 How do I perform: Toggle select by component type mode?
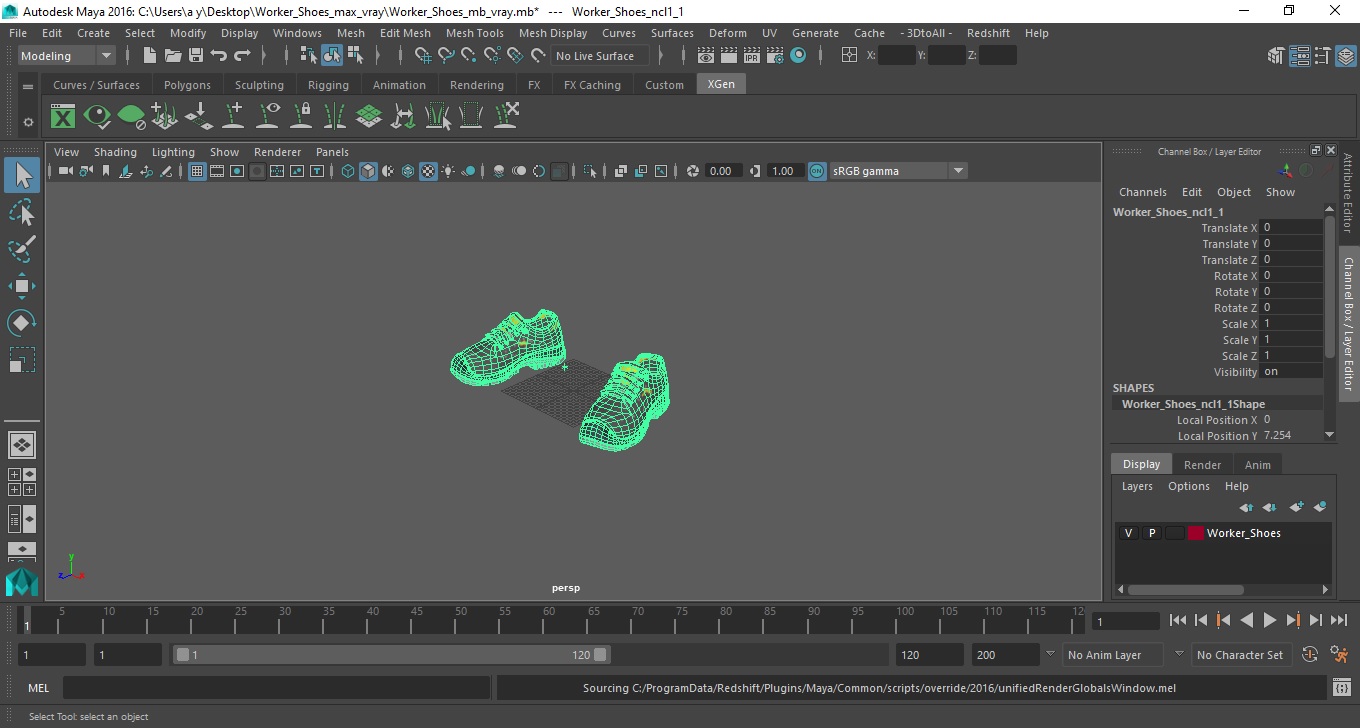pyautogui.click(x=355, y=56)
